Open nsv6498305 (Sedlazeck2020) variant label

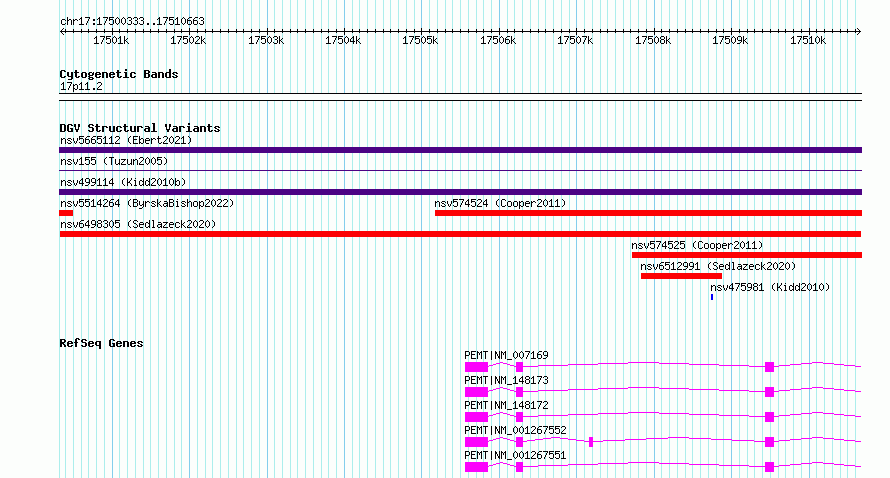point(138,224)
